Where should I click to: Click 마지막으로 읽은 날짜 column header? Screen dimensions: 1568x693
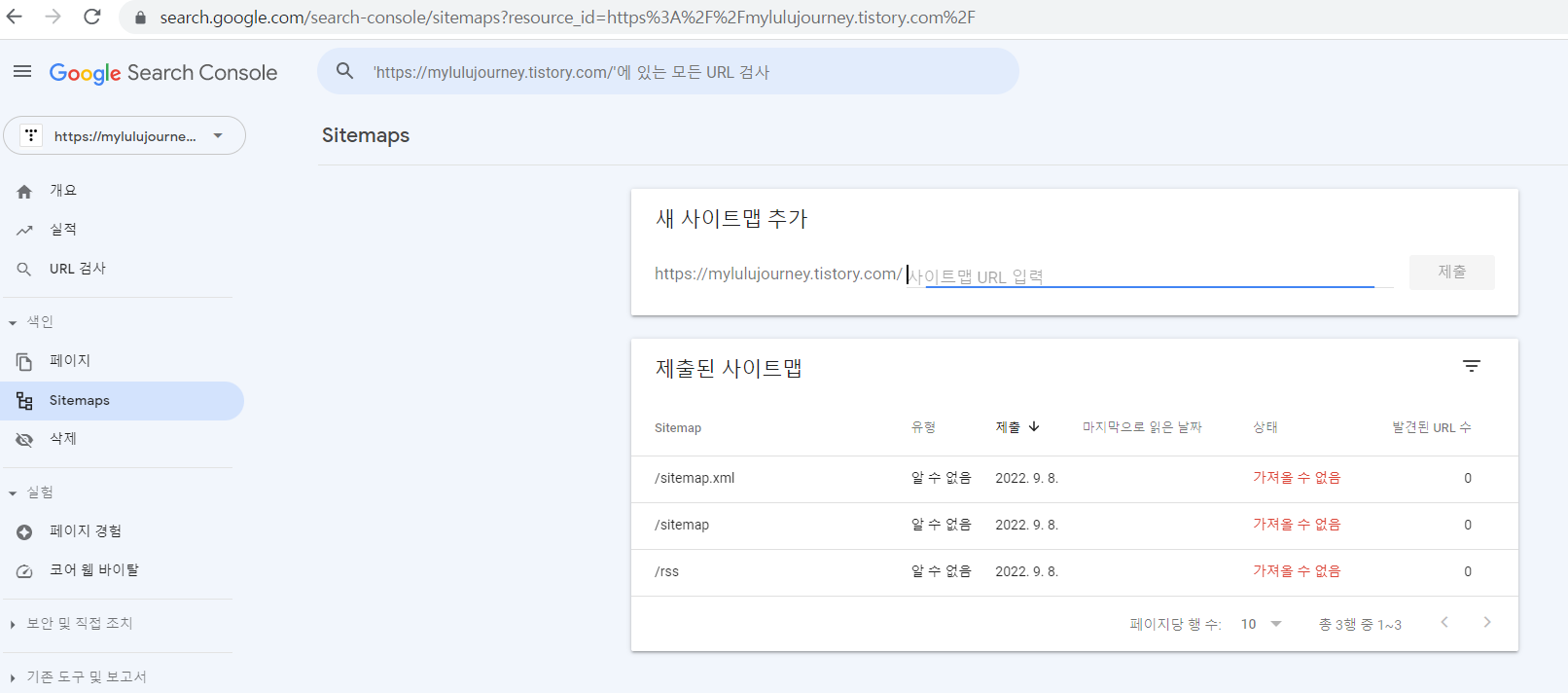tap(1142, 427)
